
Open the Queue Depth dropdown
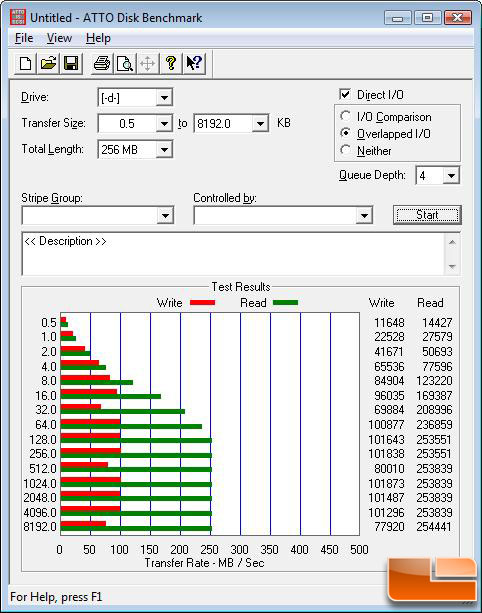point(451,176)
